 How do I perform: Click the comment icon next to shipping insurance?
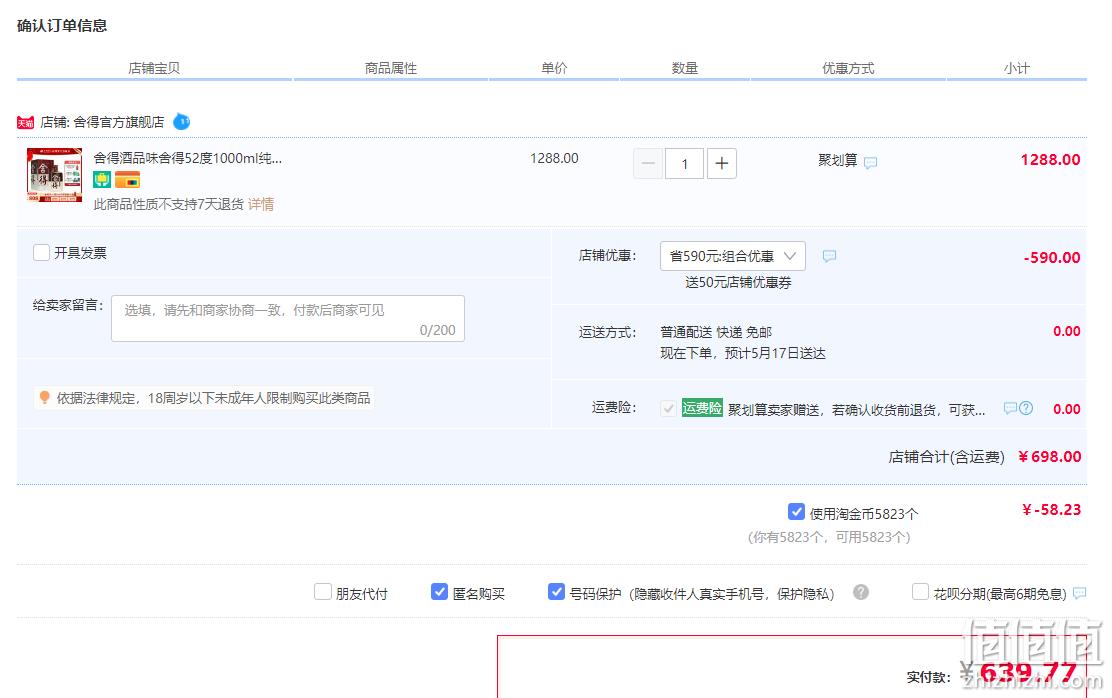click(x=1010, y=409)
